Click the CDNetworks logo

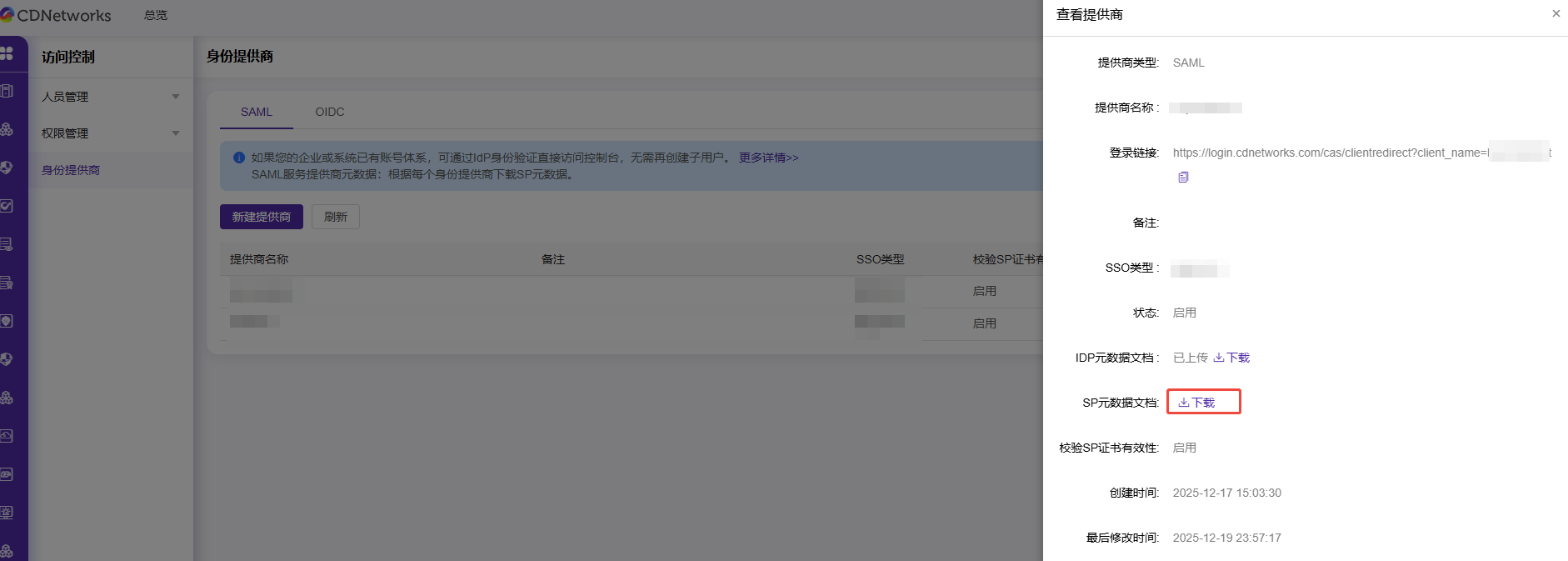(57, 15)
